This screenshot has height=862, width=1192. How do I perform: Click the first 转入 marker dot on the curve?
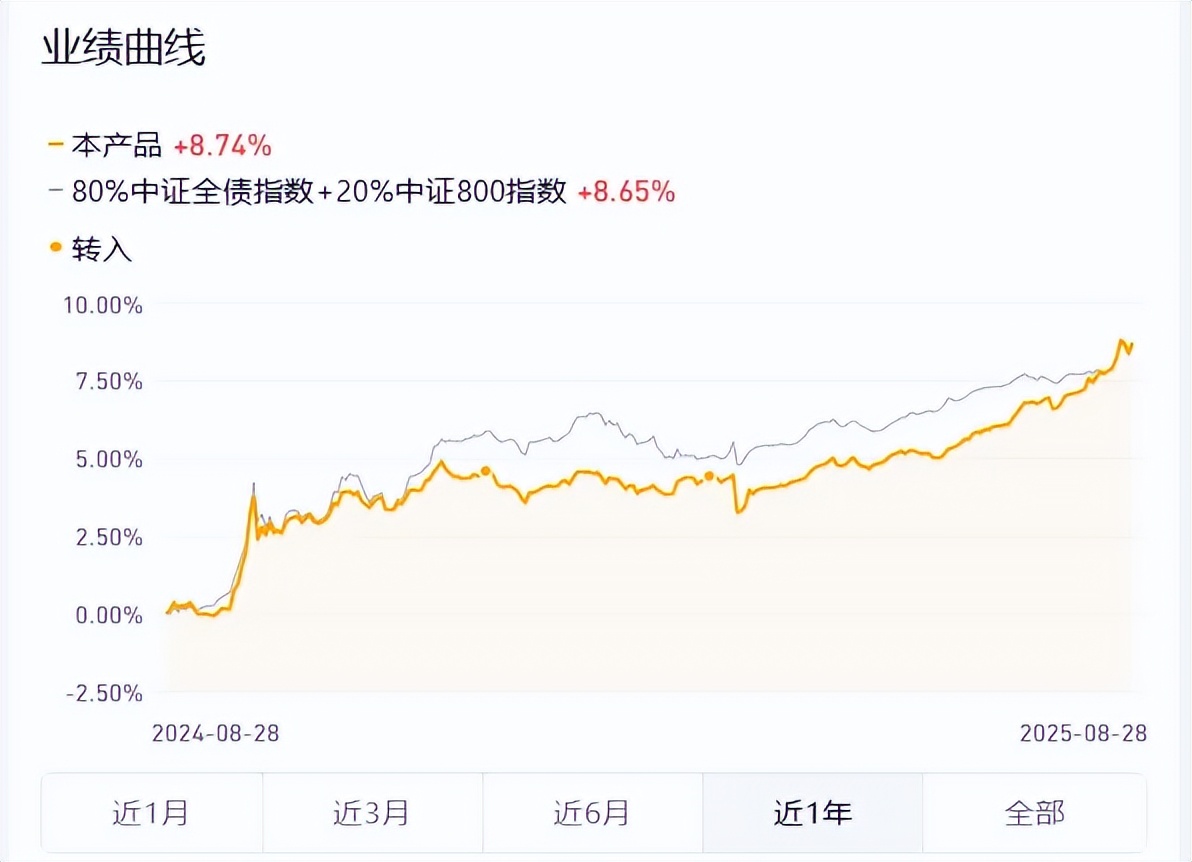(486, 470)
